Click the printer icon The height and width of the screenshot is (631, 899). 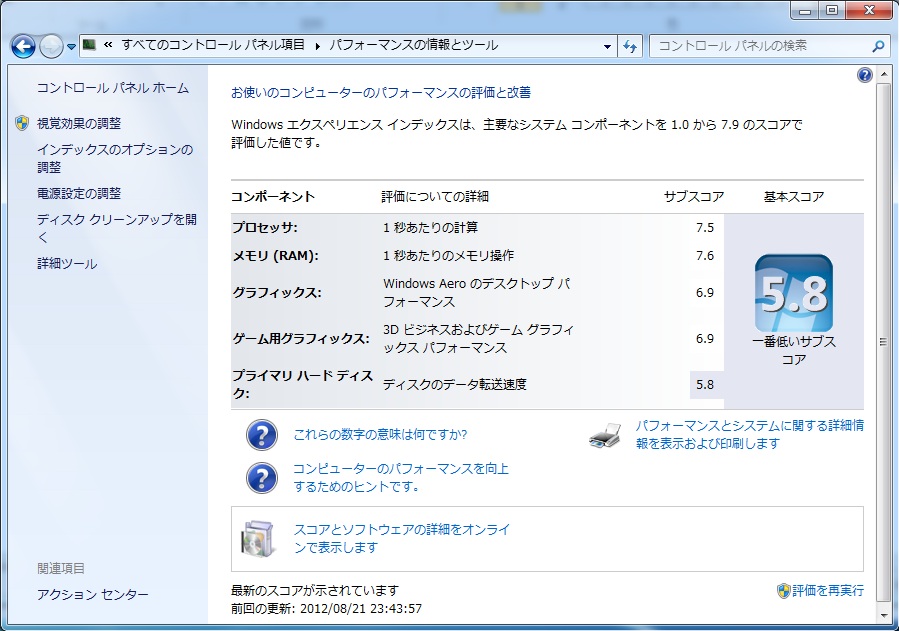click(605, 436)
